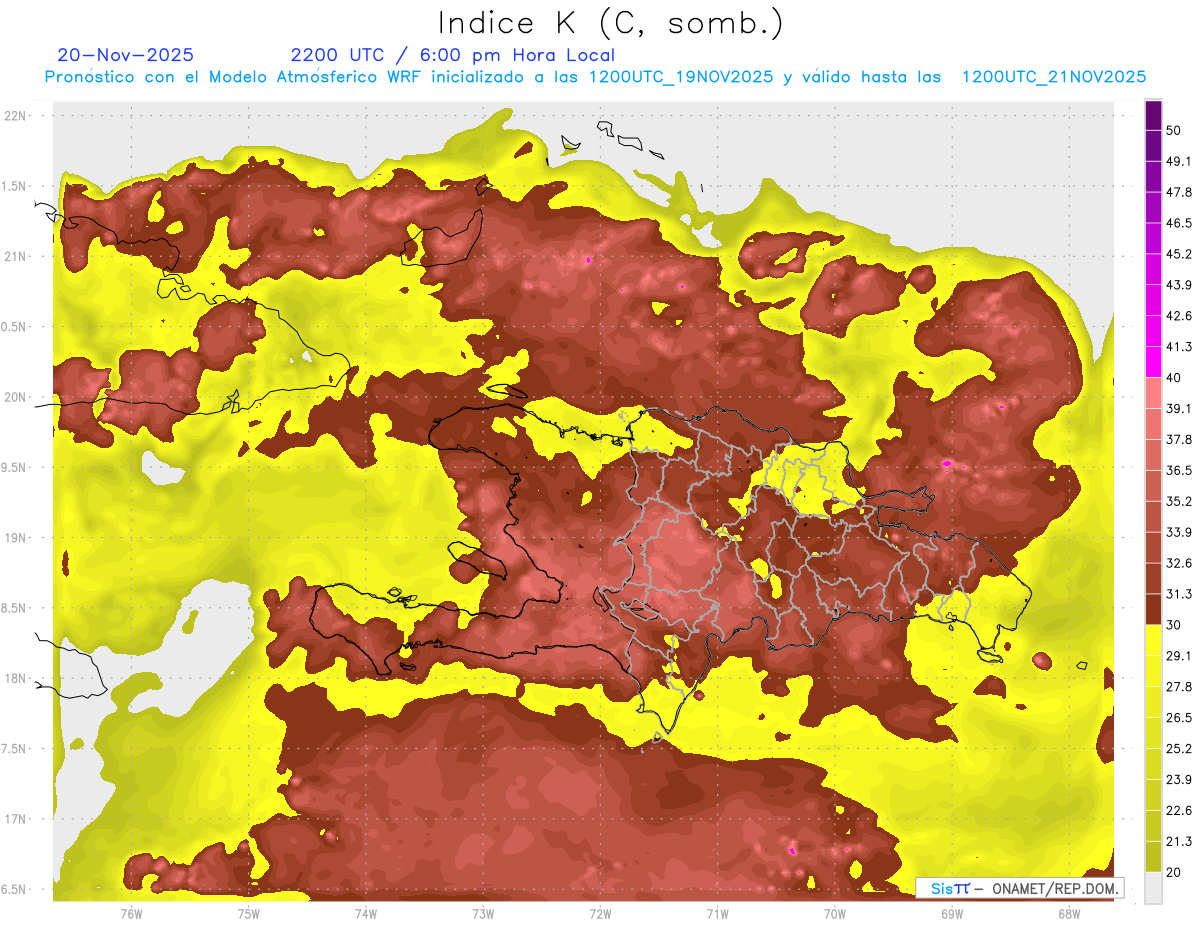The image size is (1200, 927).
Task: Click the colorbar value "22.6"
Action: (x=1179, y=811)
